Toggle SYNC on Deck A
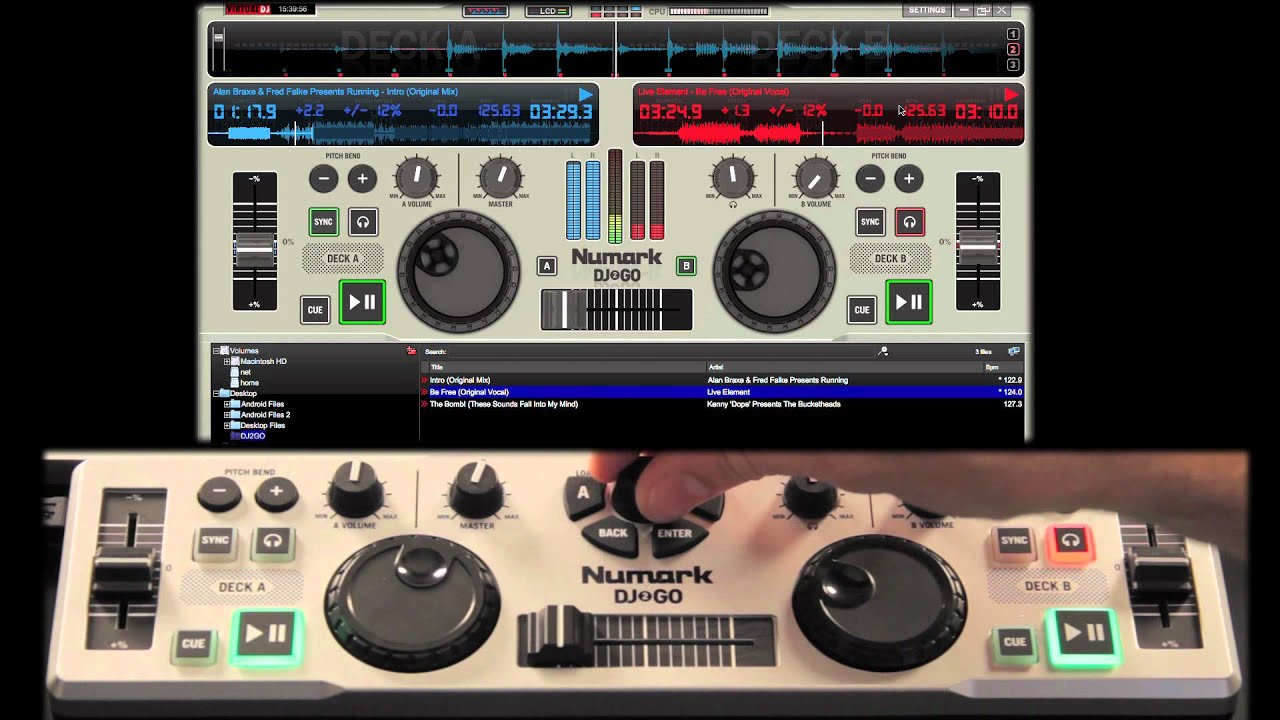The height and width of the screenshot is (720, 1280). pyautogui.click(x=323, y=222)
